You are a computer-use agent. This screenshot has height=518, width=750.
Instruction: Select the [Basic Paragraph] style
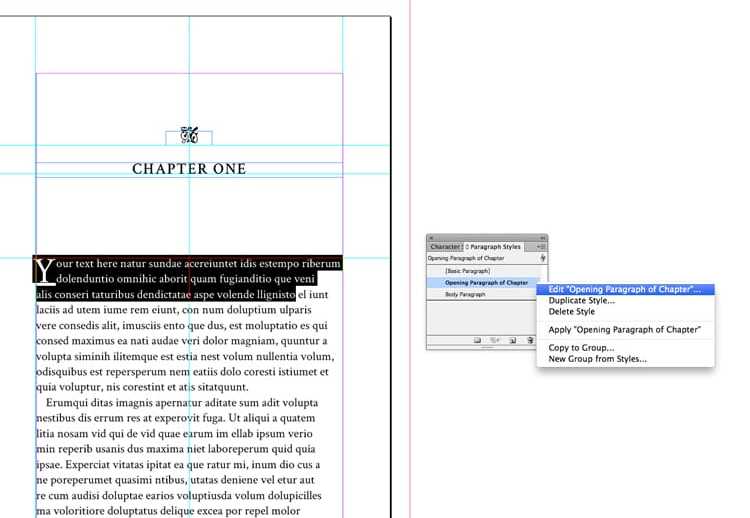[x=483, y=271]
